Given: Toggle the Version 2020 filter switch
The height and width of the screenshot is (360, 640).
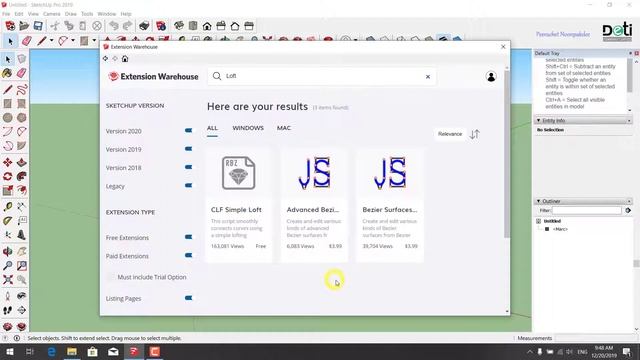Looking at the screenshot, I should tap(188, 131).
